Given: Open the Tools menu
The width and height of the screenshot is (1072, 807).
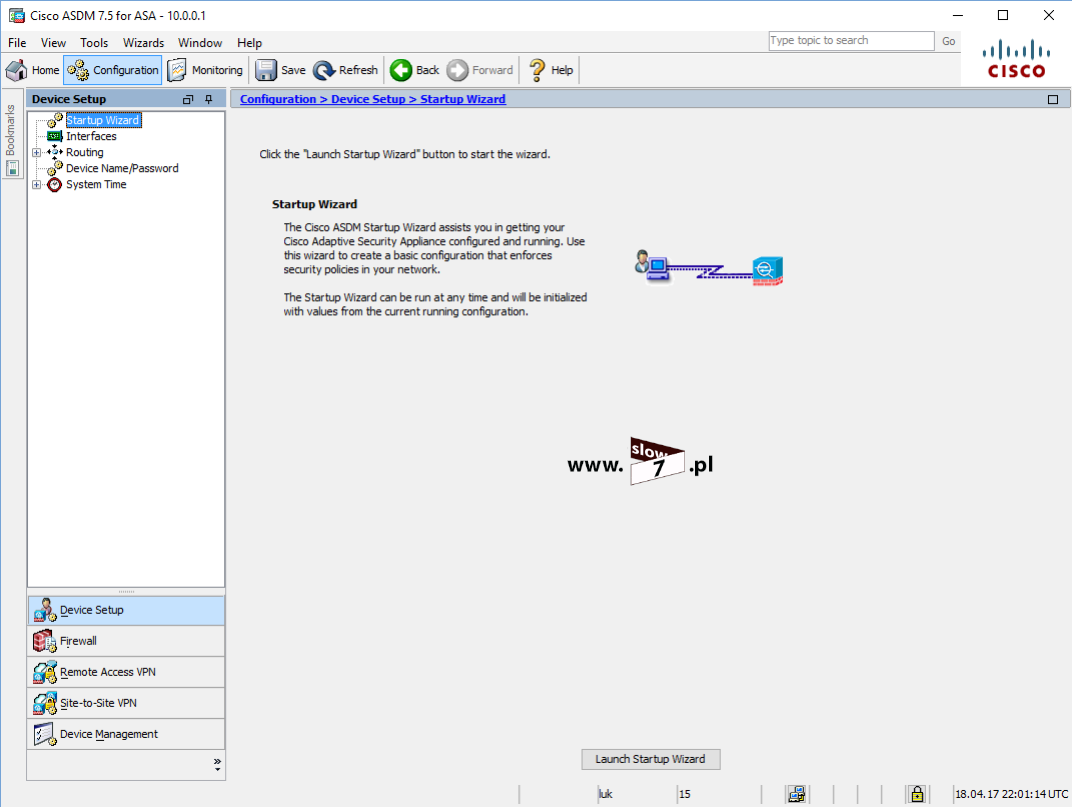Looking at the screenshot, I should pyautogui.click(x=94, y=42).
